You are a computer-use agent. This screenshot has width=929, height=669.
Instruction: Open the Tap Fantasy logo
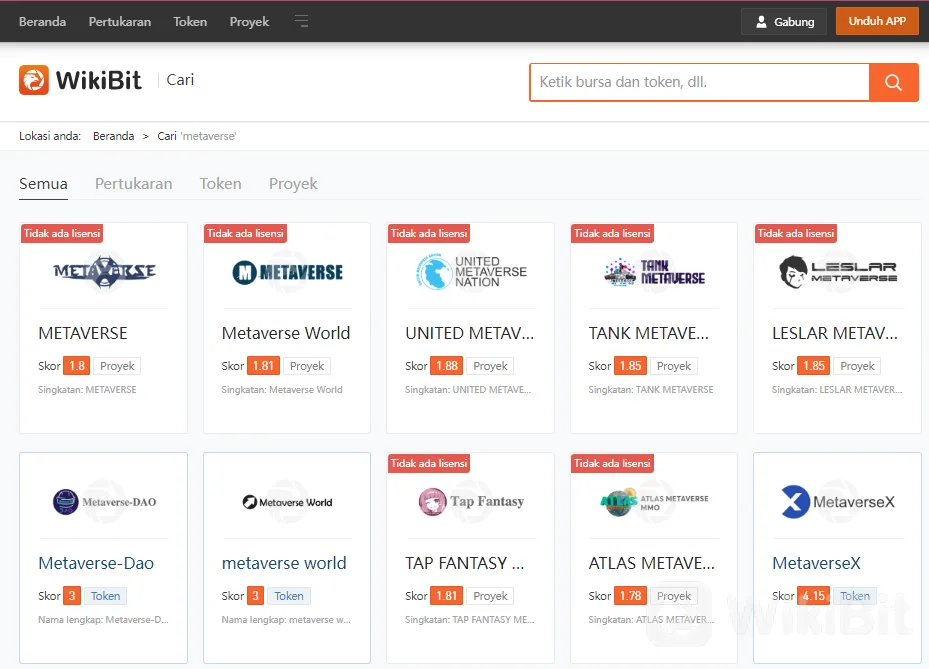[x=471, y=501]
